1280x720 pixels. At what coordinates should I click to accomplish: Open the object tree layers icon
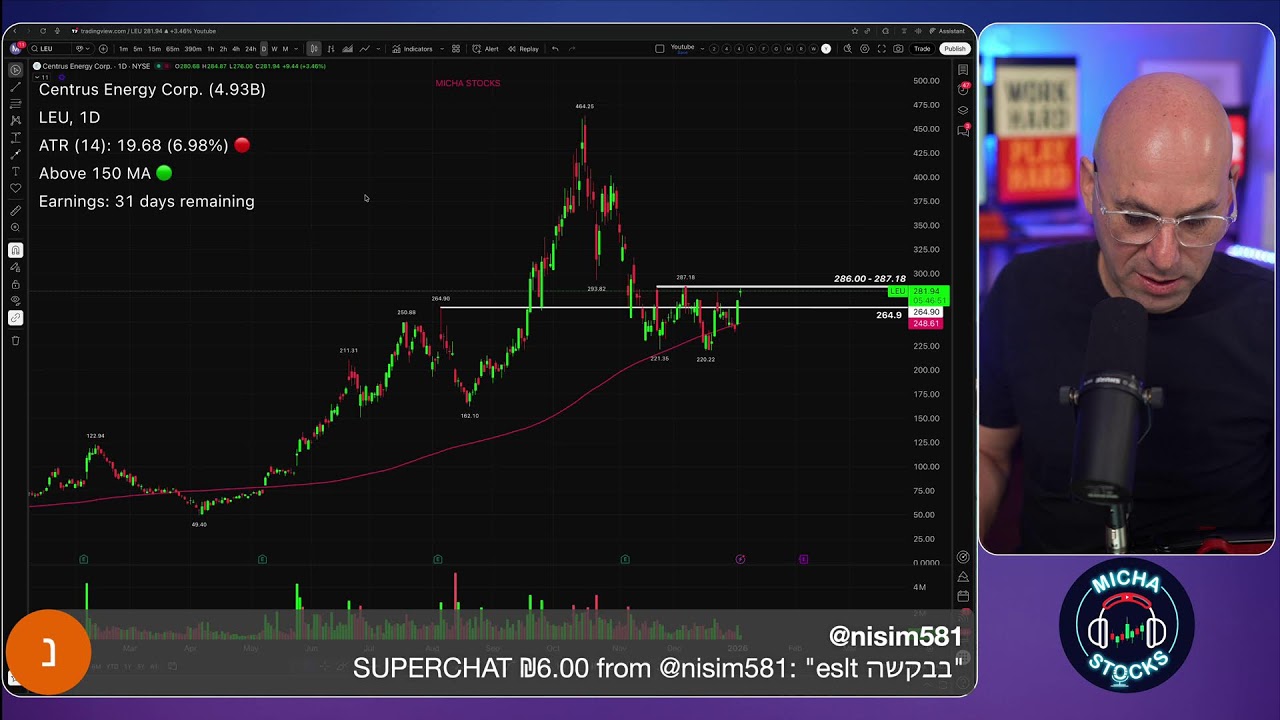[963, 110]
